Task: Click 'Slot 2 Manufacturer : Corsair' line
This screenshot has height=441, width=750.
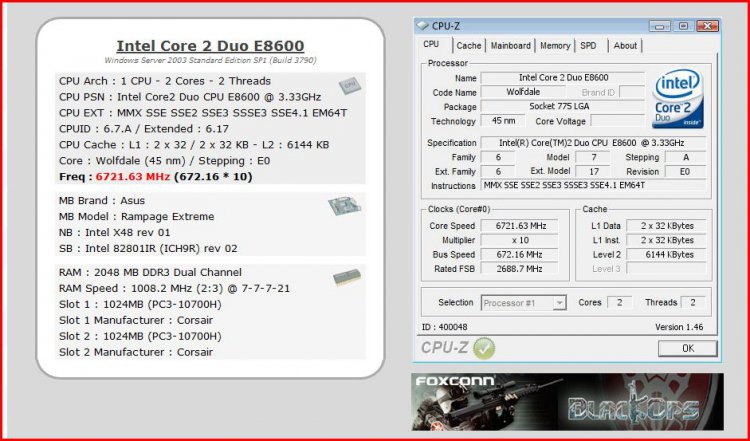Action: tap(136, 352)
